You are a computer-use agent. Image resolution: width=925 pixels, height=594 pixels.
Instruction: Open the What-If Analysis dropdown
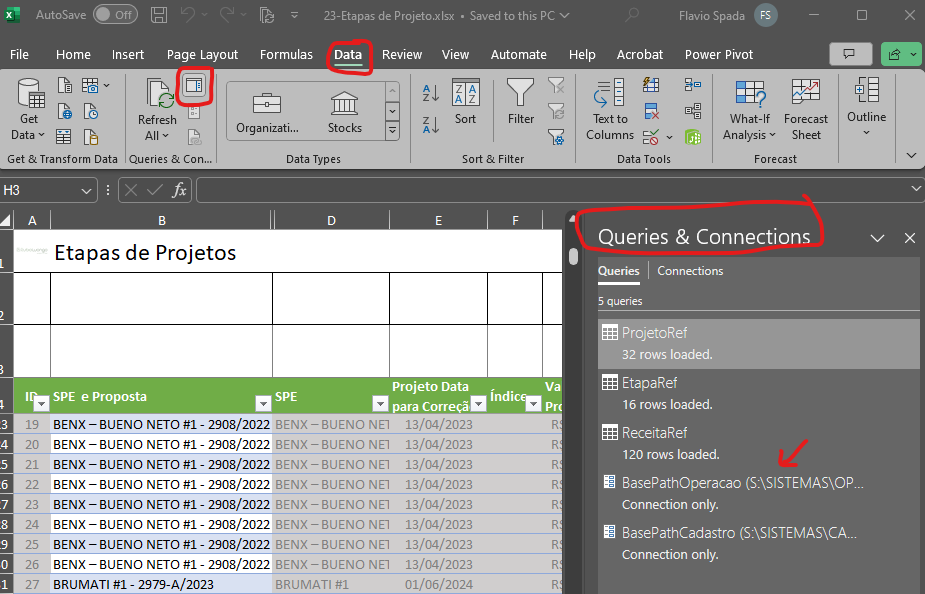coord(750,110)
